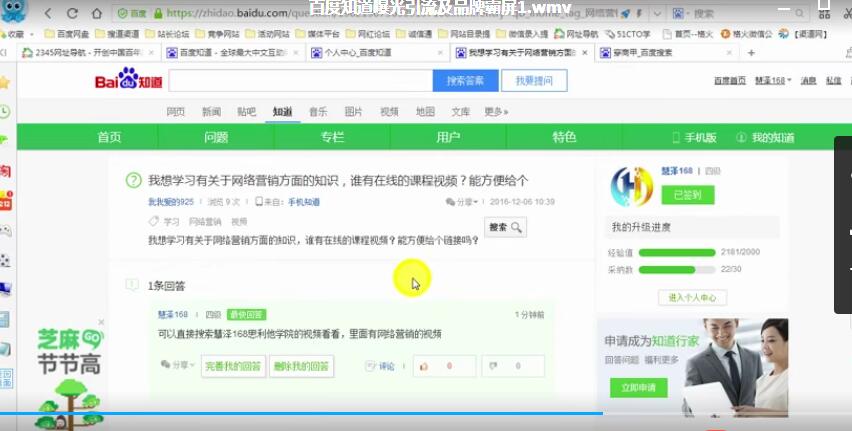
Task: Open the 站长论坛 bookmark folder
Action: [x=167, y=34]
